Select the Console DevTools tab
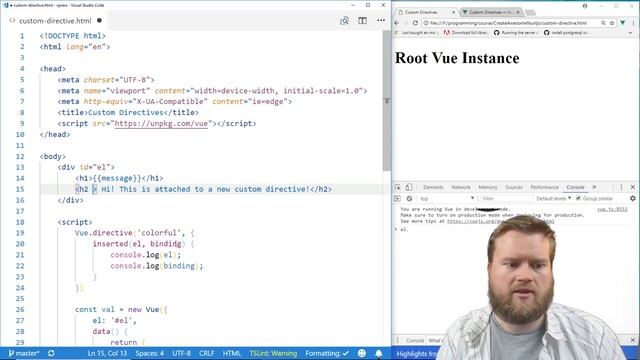640x360 pixels. pos(575,187)
